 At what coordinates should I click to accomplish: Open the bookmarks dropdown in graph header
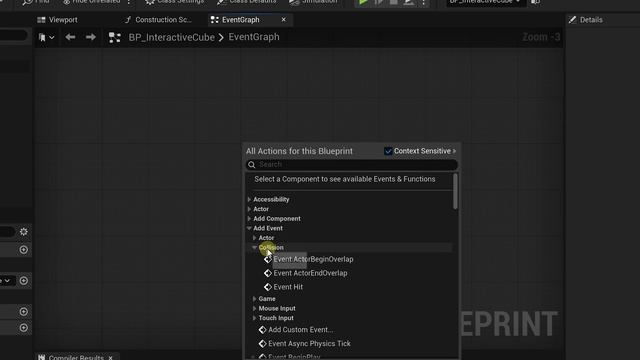[x=46, y=38]
